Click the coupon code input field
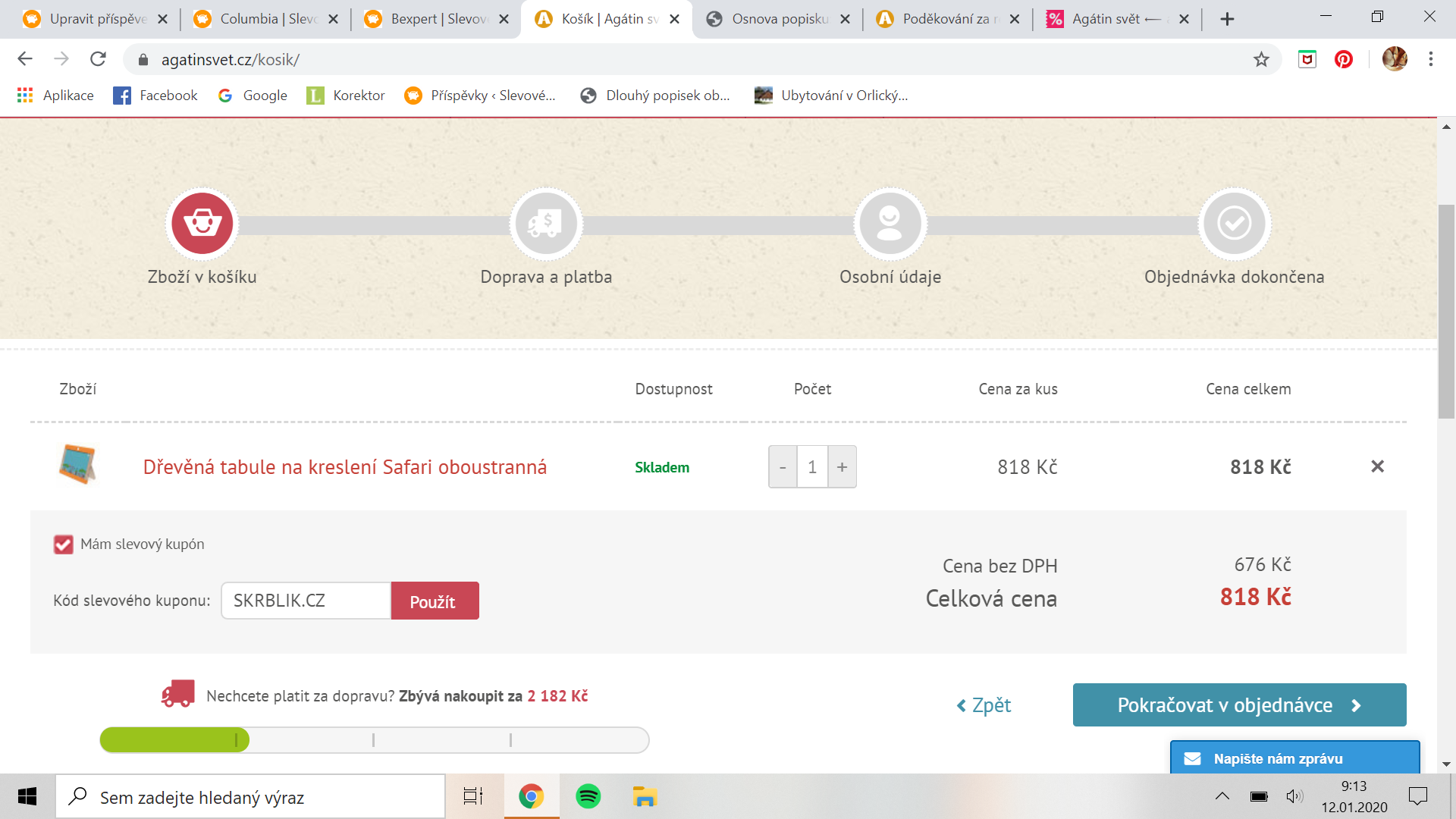 (306, 601)
